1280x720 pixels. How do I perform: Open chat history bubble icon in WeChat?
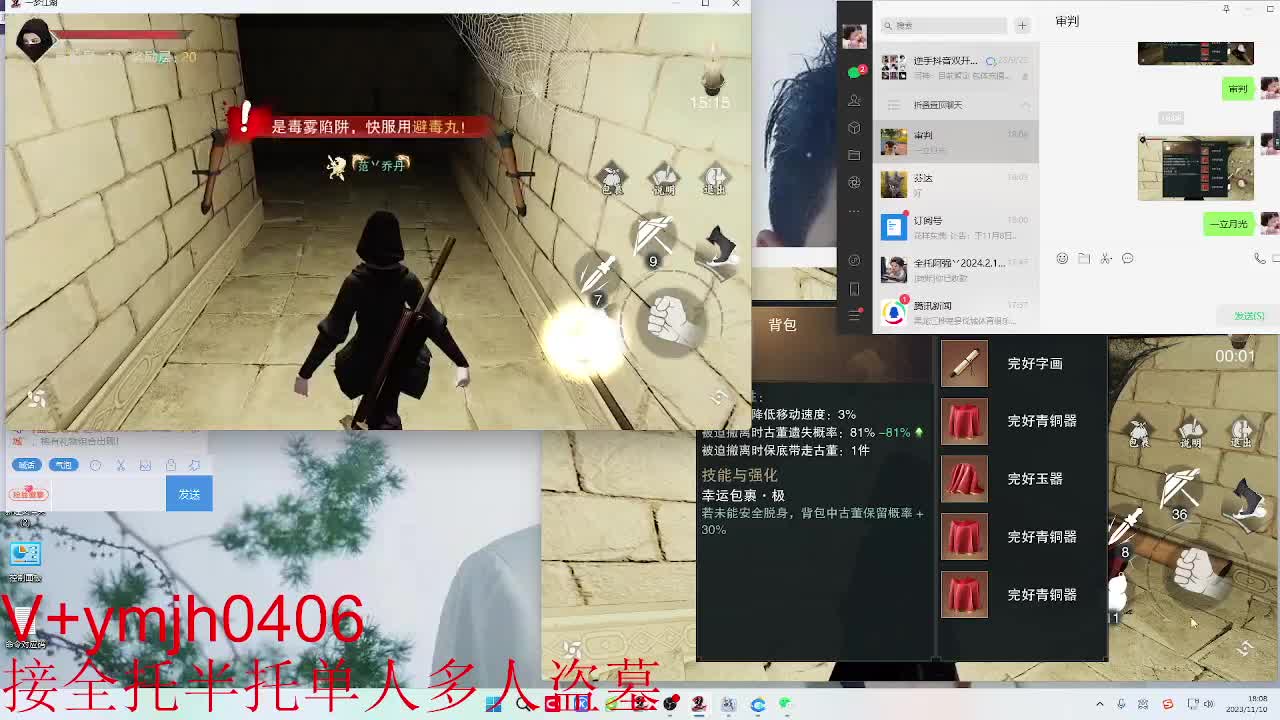pyautogui.click(x=1128, y=259)
